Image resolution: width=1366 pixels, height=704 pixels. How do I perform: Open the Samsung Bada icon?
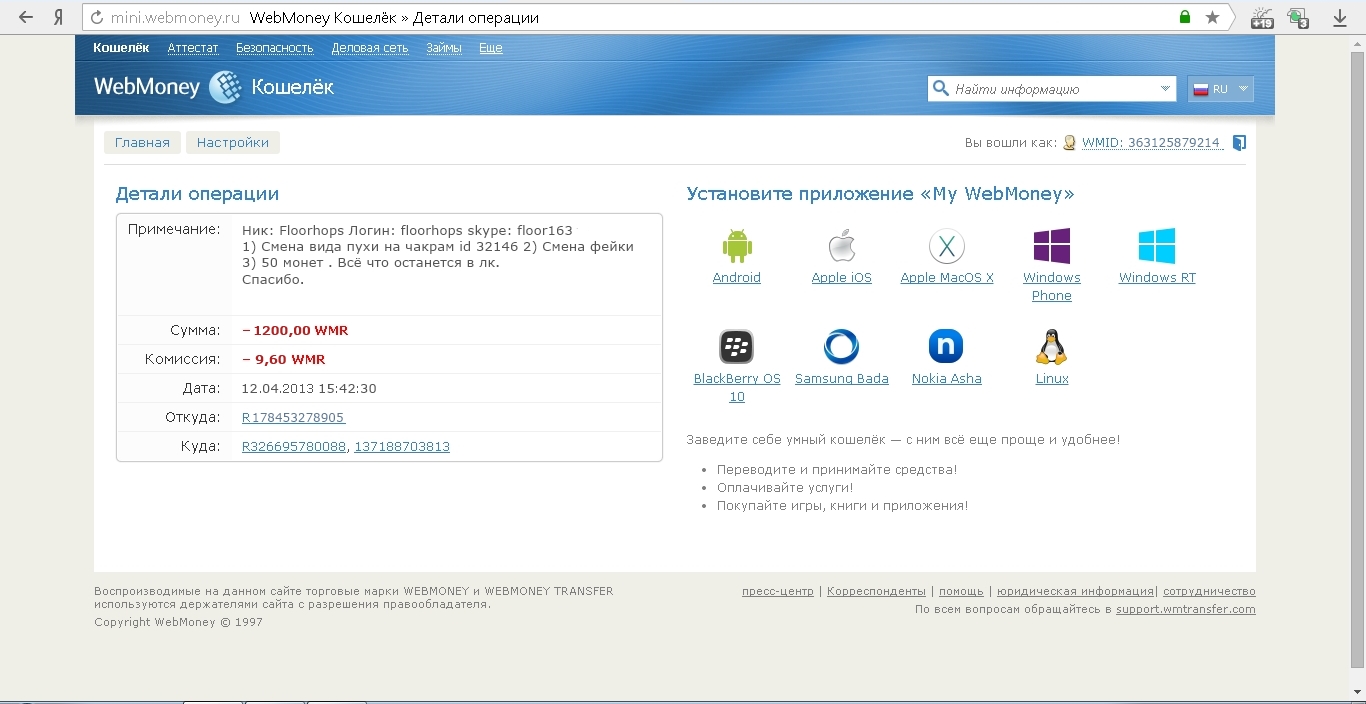click(x=842, y=347)
